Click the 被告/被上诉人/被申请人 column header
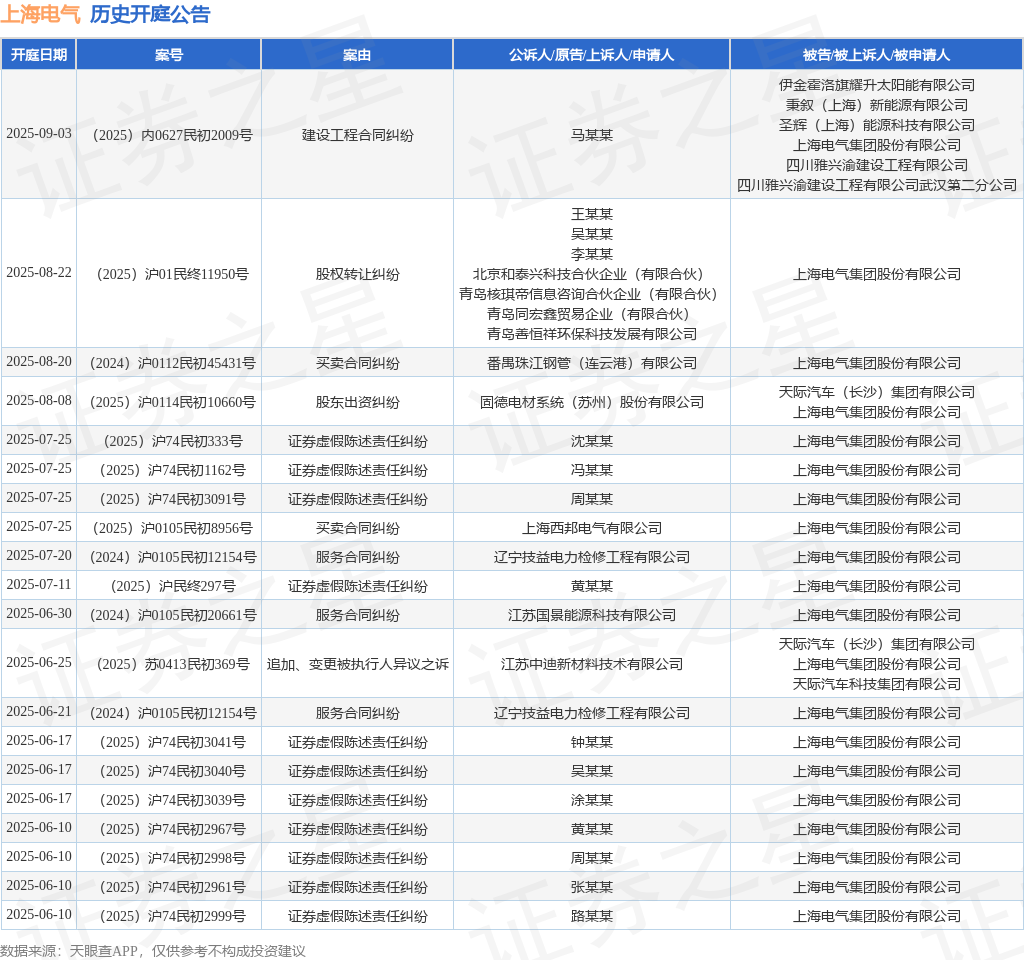The image size is (1024, 960). coord(876,55)
